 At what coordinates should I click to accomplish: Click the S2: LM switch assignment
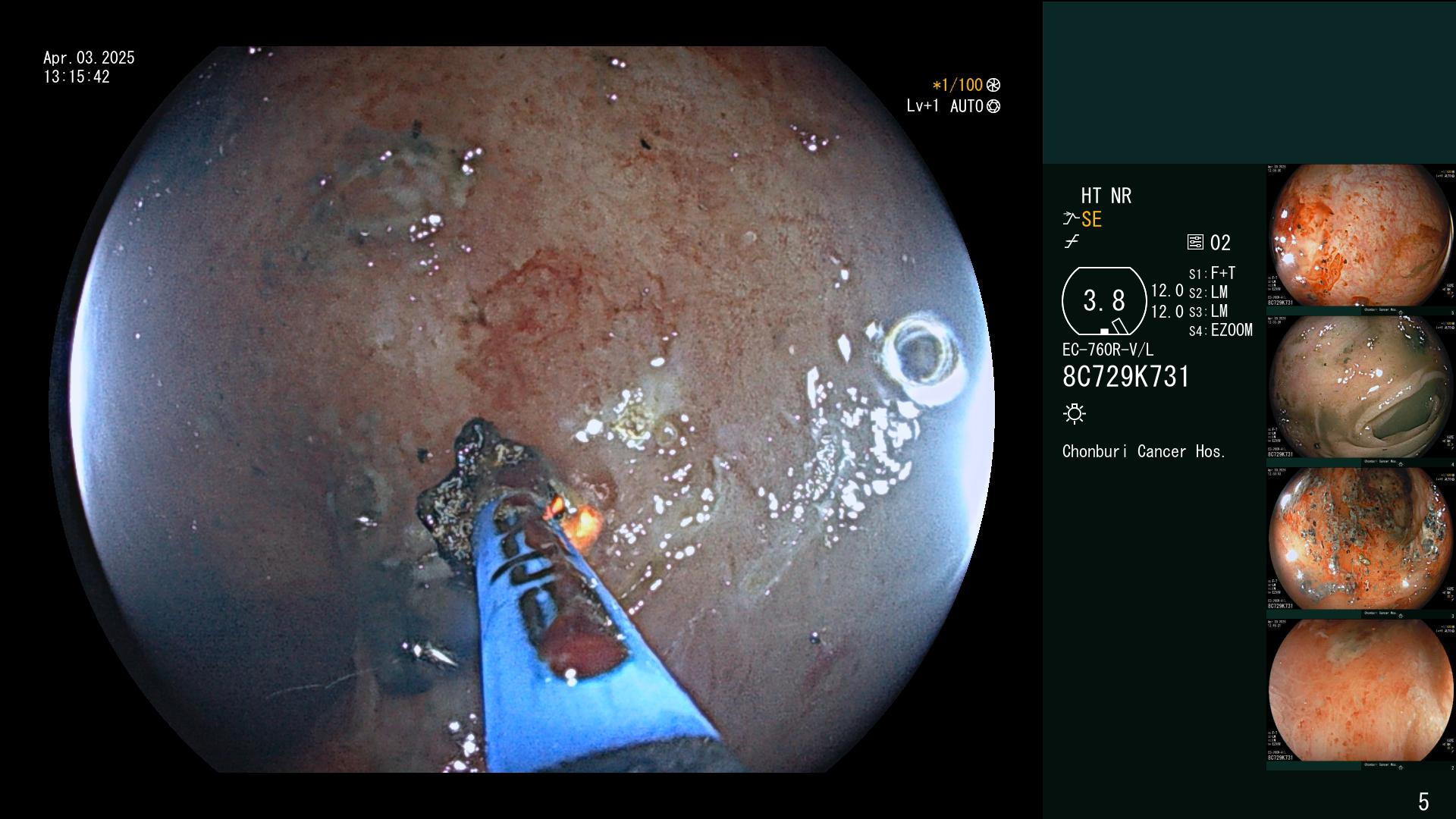(x=1208, y=293)
